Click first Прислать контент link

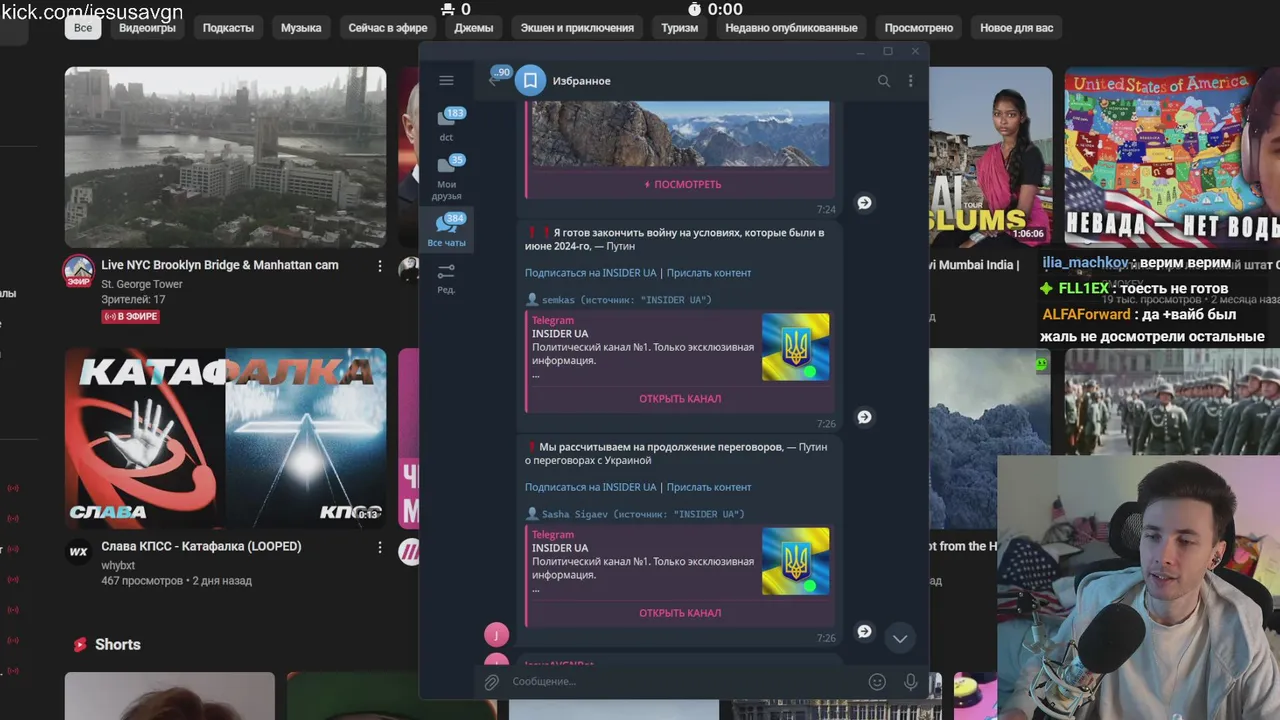[x=709, y=273]
